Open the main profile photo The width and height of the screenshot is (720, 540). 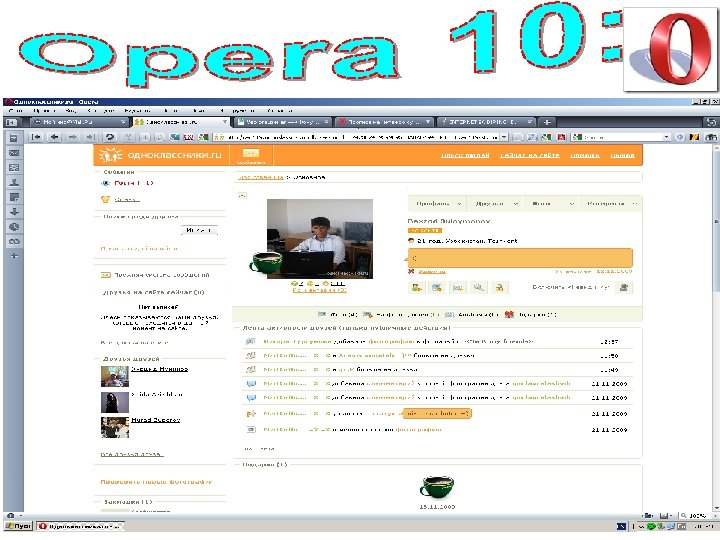pos(320,238)
